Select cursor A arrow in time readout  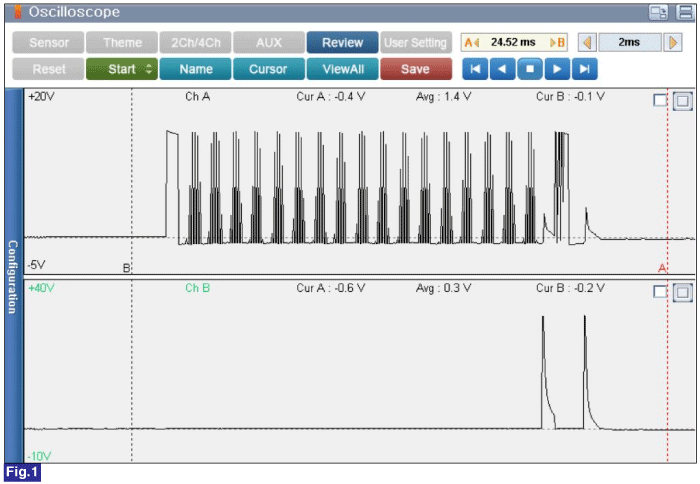472,42
